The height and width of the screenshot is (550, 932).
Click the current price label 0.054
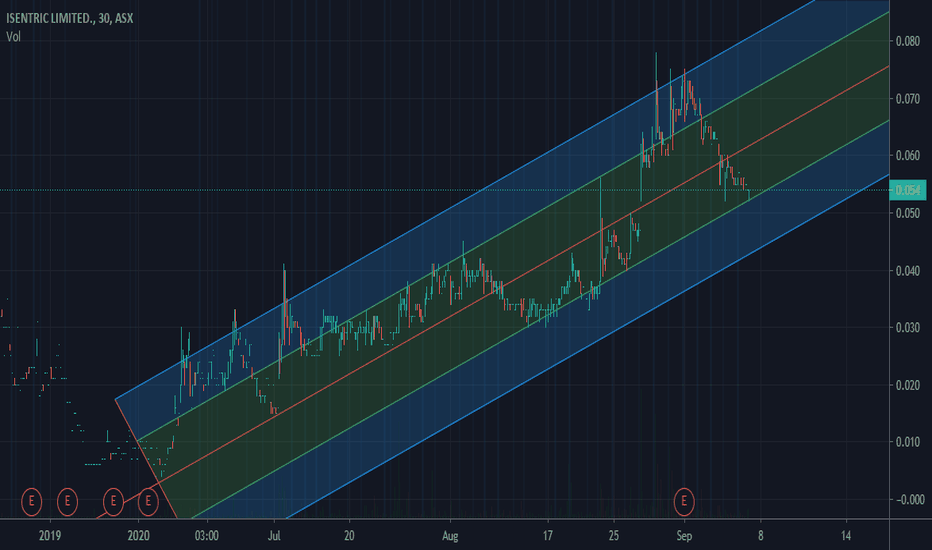[x=908, y=190]
